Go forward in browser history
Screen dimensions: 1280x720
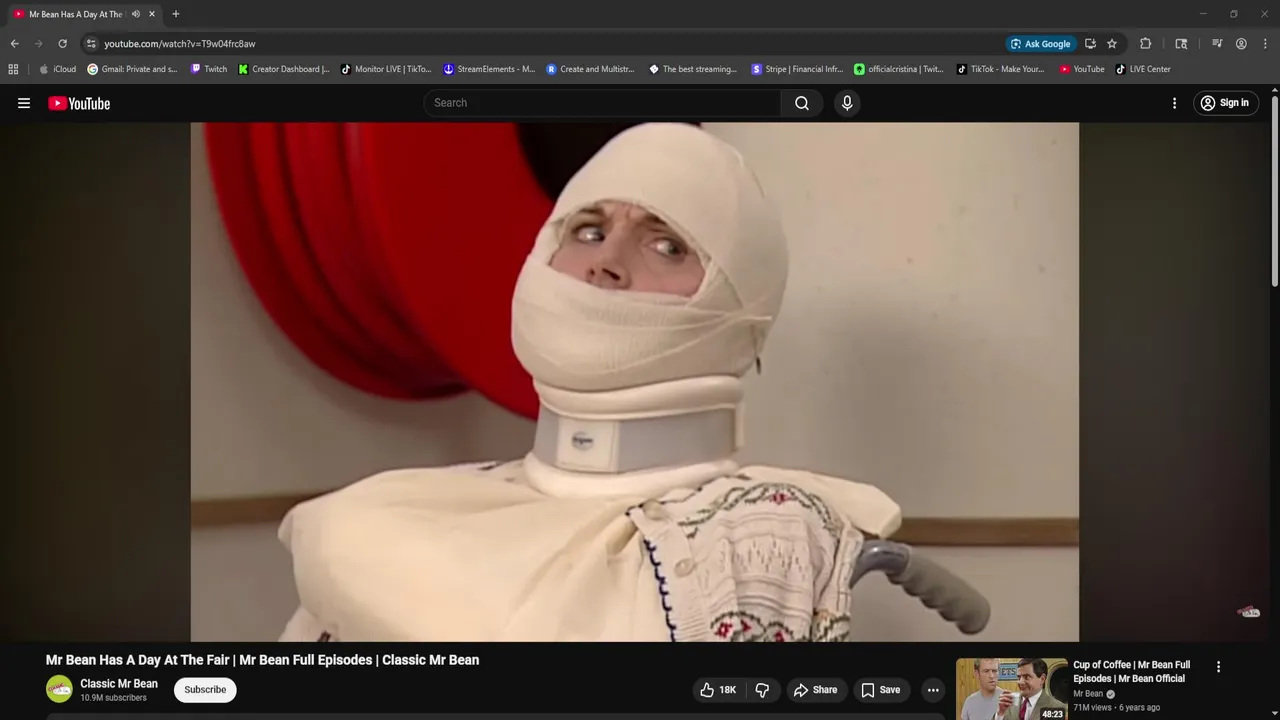[x=38, y=44]
